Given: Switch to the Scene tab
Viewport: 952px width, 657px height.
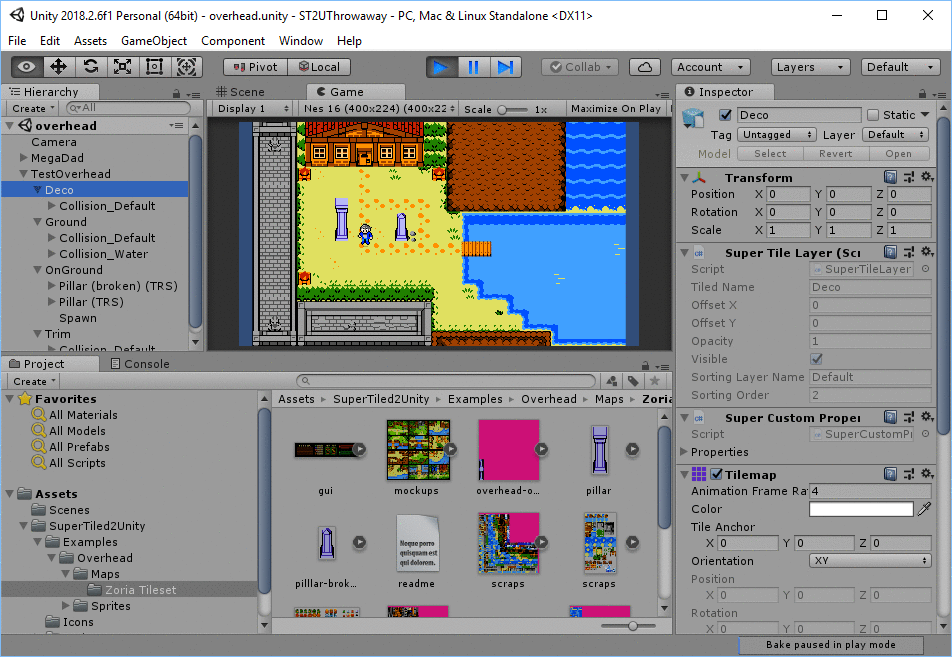Looking at the screenshot, I should [x=240, y=92].
